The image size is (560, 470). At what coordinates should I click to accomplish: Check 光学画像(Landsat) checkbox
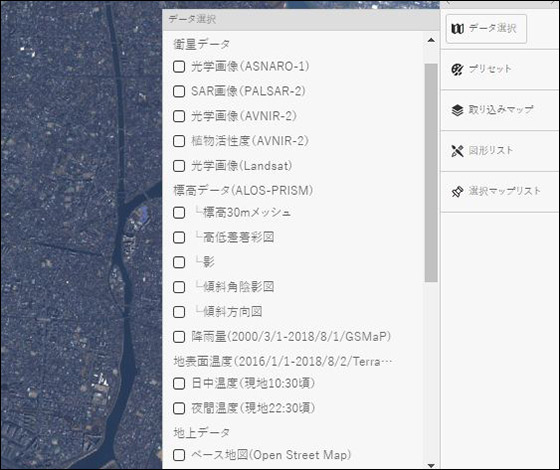click(x=179, y=166)
